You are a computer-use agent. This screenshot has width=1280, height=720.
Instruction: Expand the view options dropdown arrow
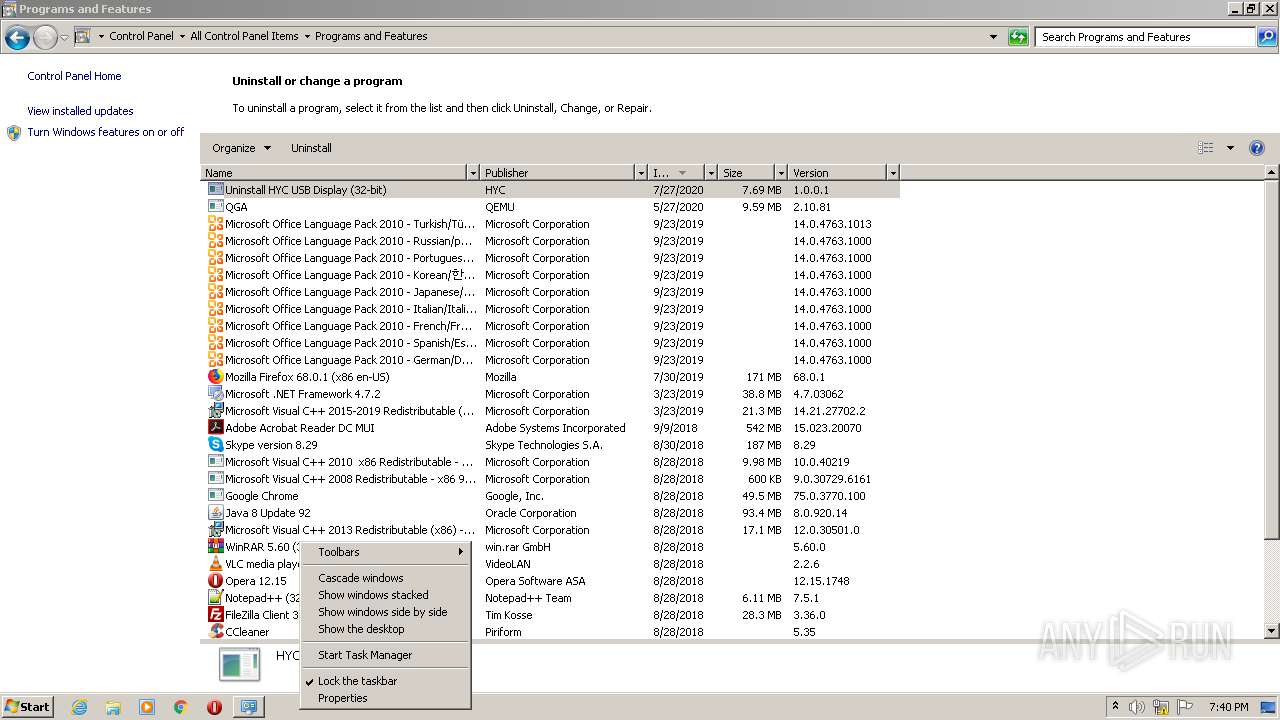(x=1230, y=148)
